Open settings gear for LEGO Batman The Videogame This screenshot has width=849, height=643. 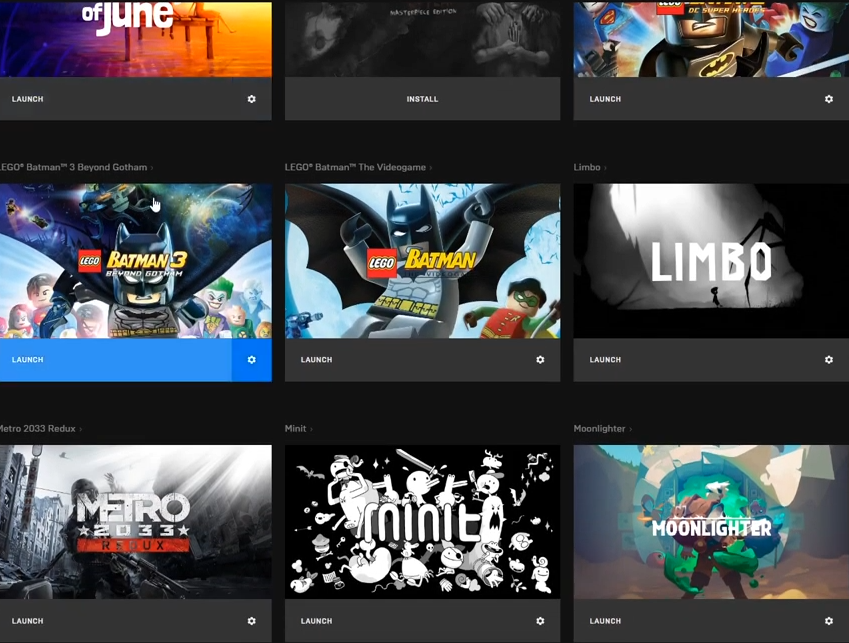tap(540, 360)
